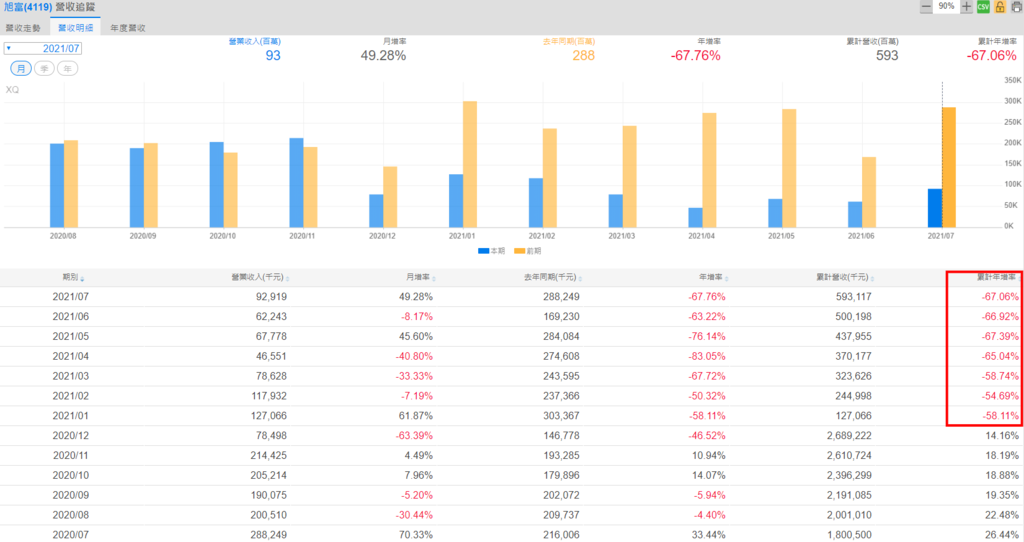
Task: Click revenue value 117,932
Action: click(269, 396)
